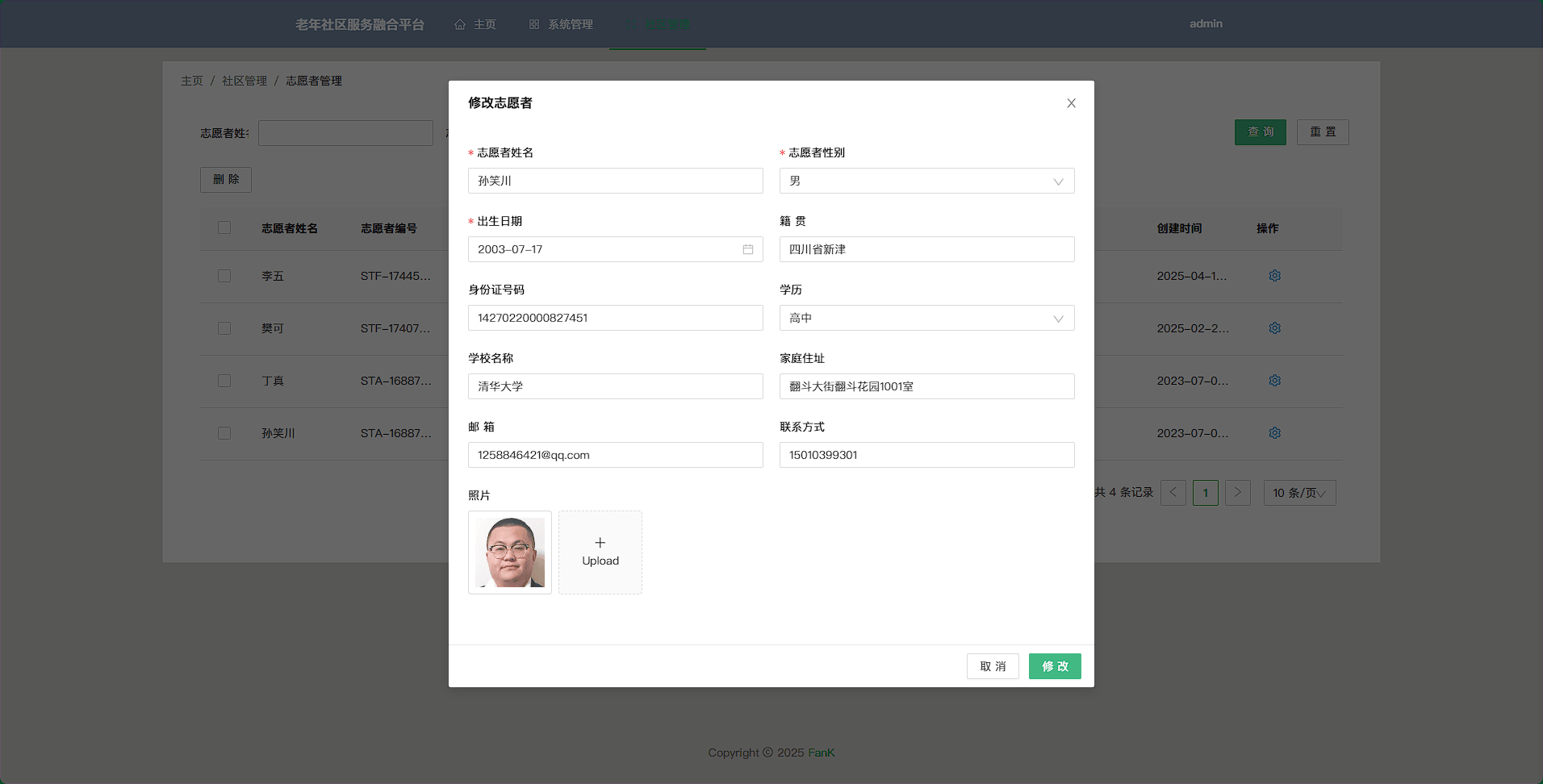The height and width of the screenshot is (784, 1543).
Task: Click the gear icon in 孙笑川 row
Action: [x=1274, y=433]
